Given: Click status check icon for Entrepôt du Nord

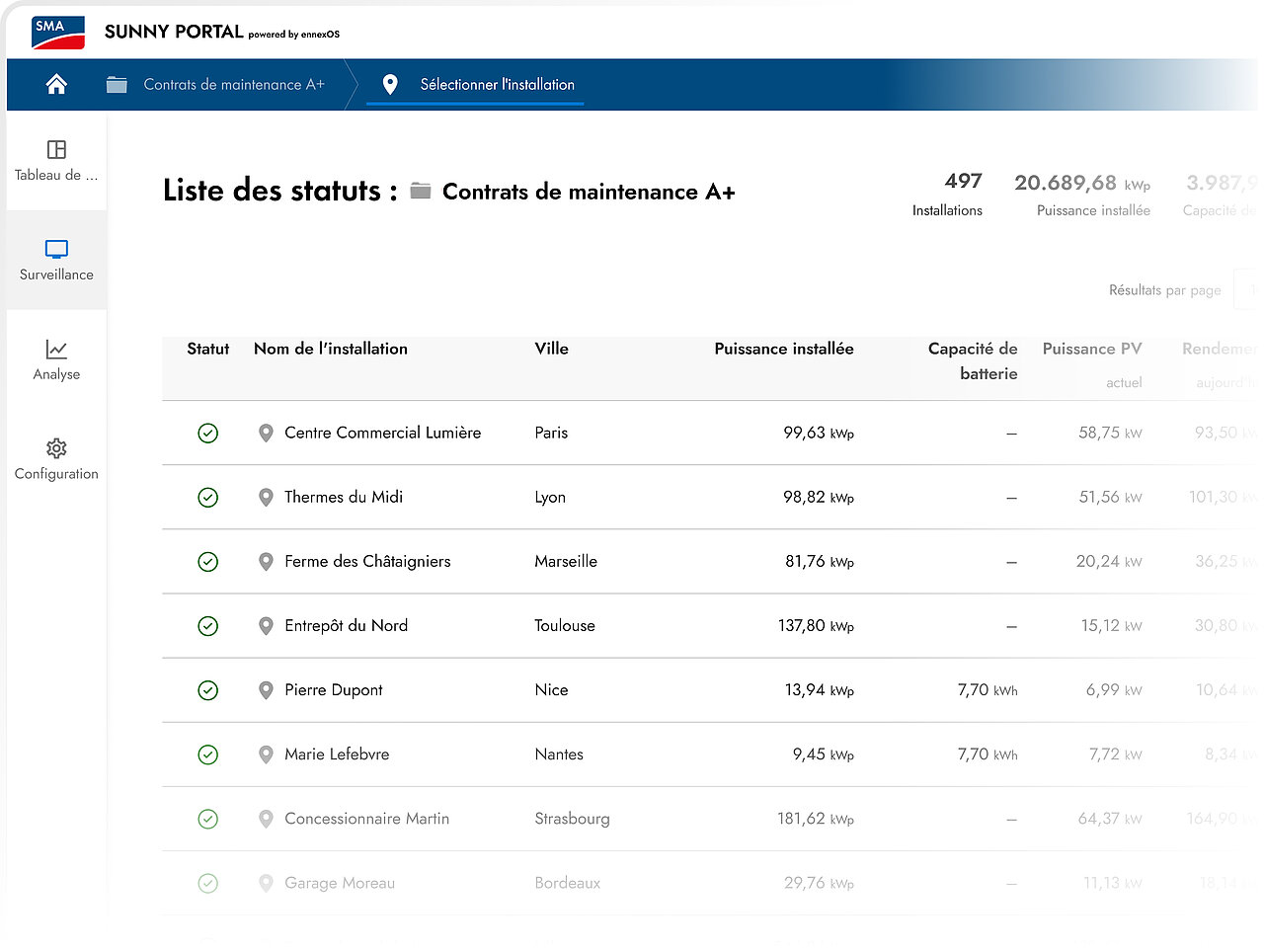Looking at the screenshot, I should tap(207, 625).
